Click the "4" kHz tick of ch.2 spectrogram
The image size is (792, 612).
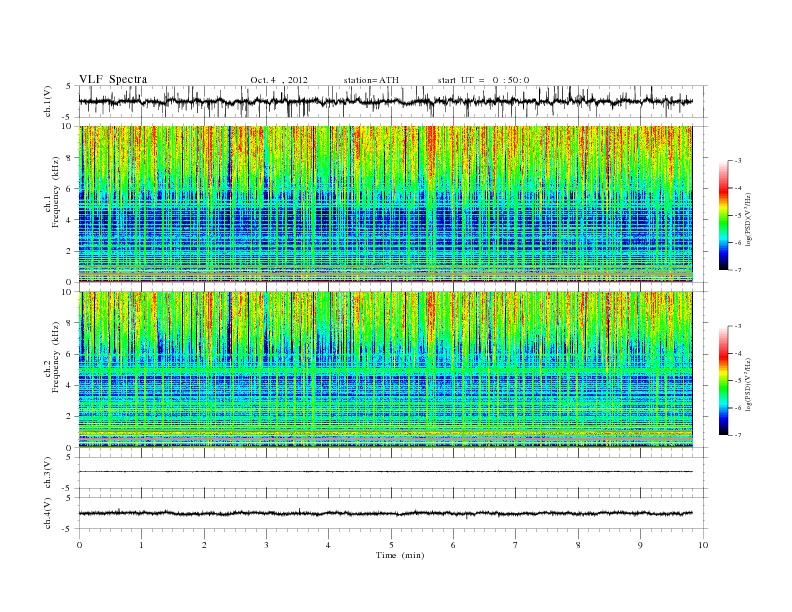(69, 385)
